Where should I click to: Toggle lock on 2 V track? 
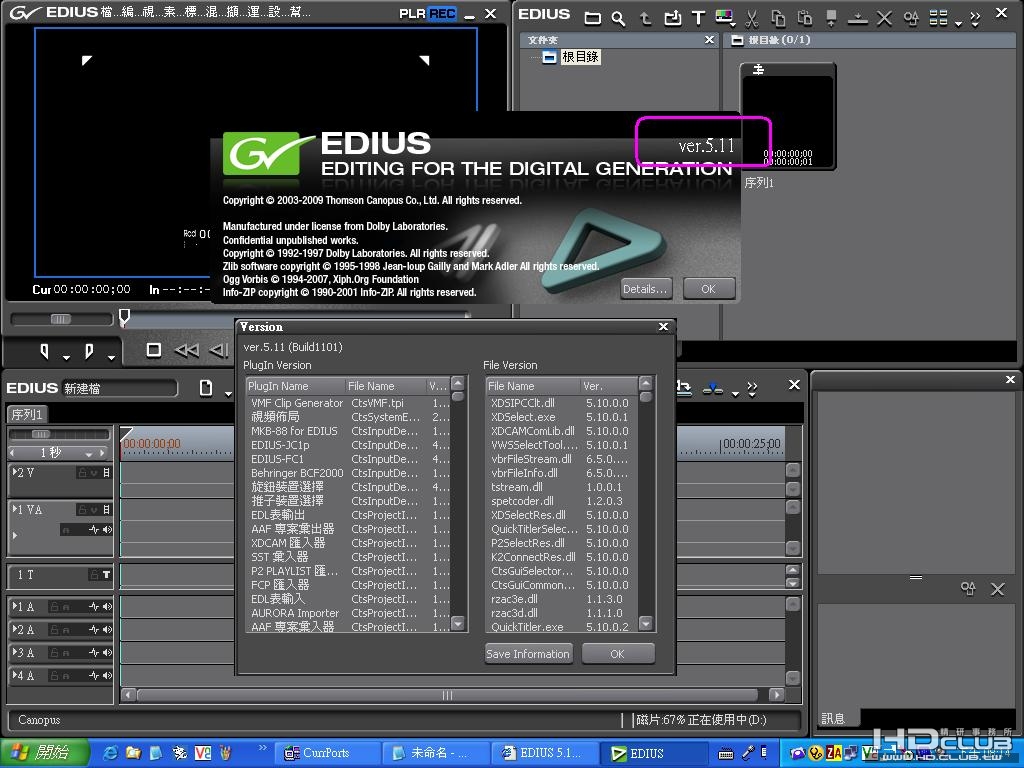(82, 472)
